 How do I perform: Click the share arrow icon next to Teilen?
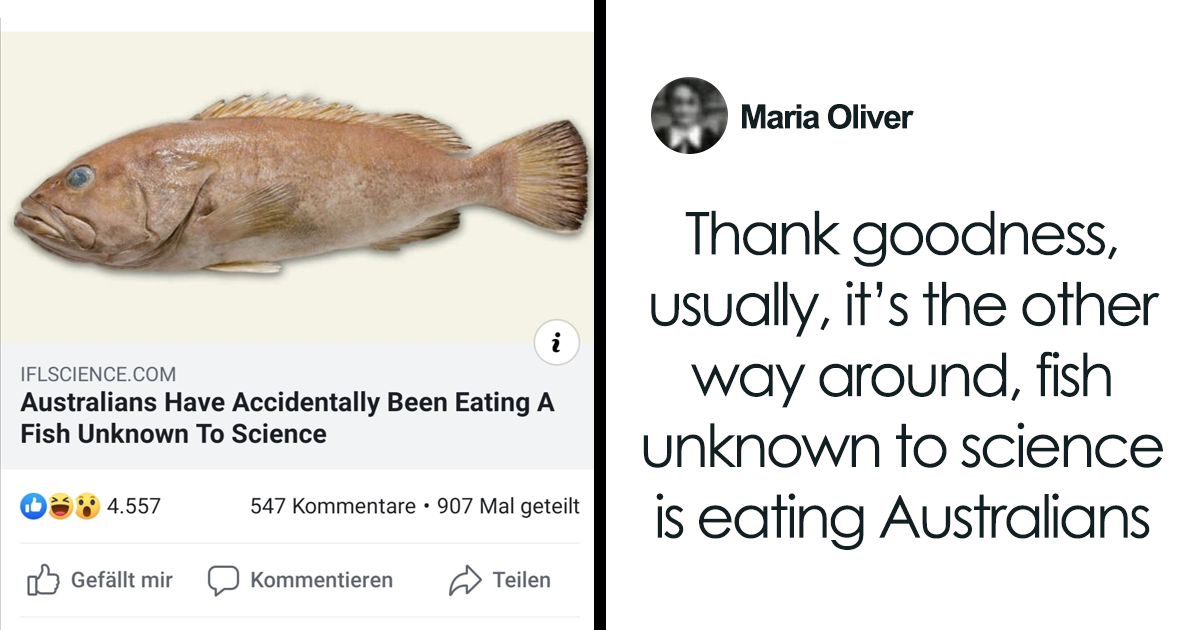pos(466,579)
